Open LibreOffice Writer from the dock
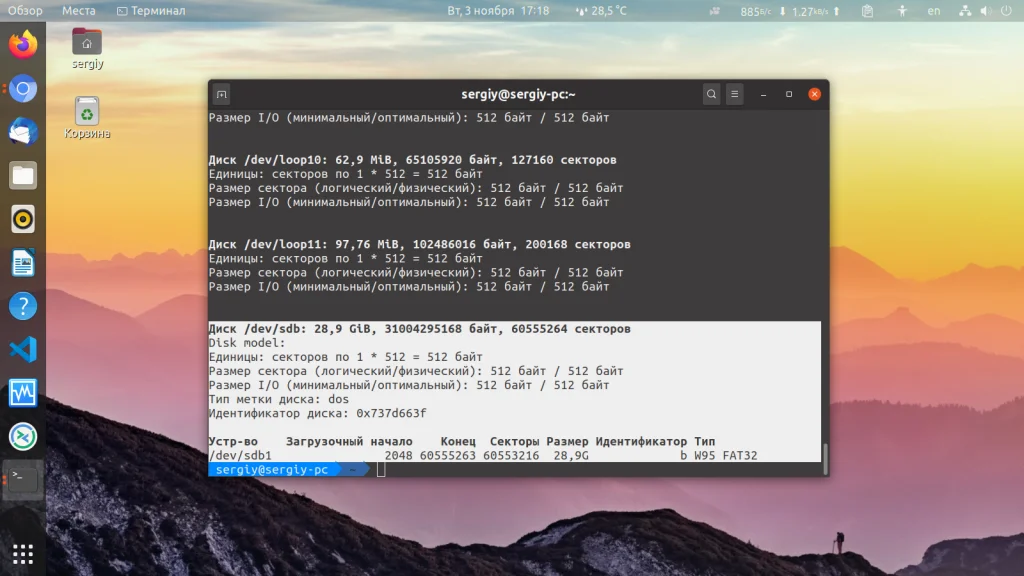The image size is (1024, 576). coord(23,263)
